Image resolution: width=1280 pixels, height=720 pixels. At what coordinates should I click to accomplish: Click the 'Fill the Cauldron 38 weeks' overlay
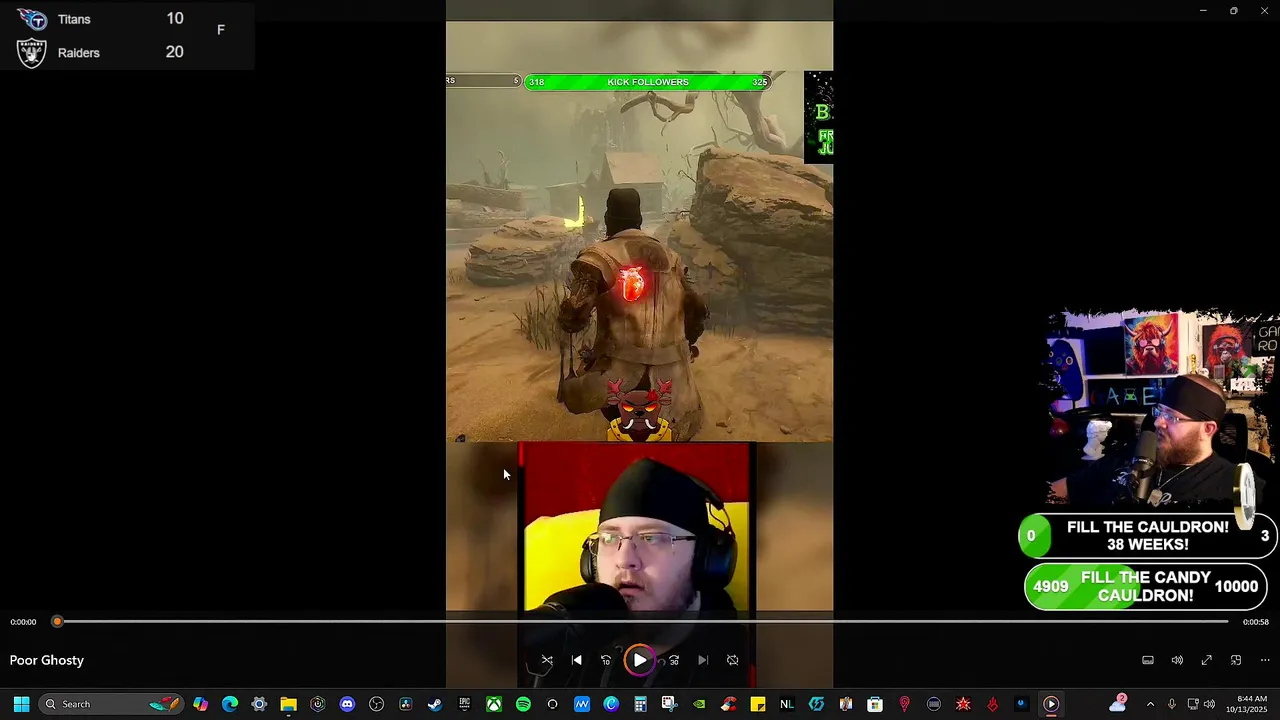coord(1147,536)
